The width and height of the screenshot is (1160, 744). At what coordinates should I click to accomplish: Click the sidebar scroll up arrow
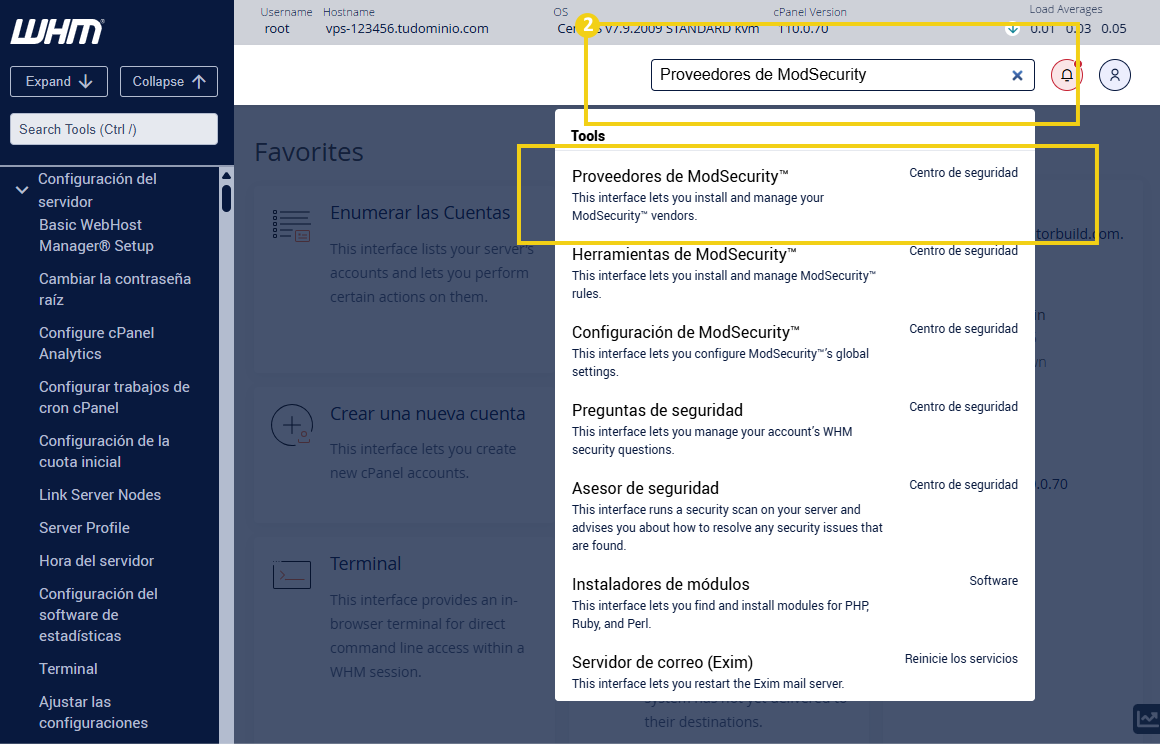coord(226,176)
